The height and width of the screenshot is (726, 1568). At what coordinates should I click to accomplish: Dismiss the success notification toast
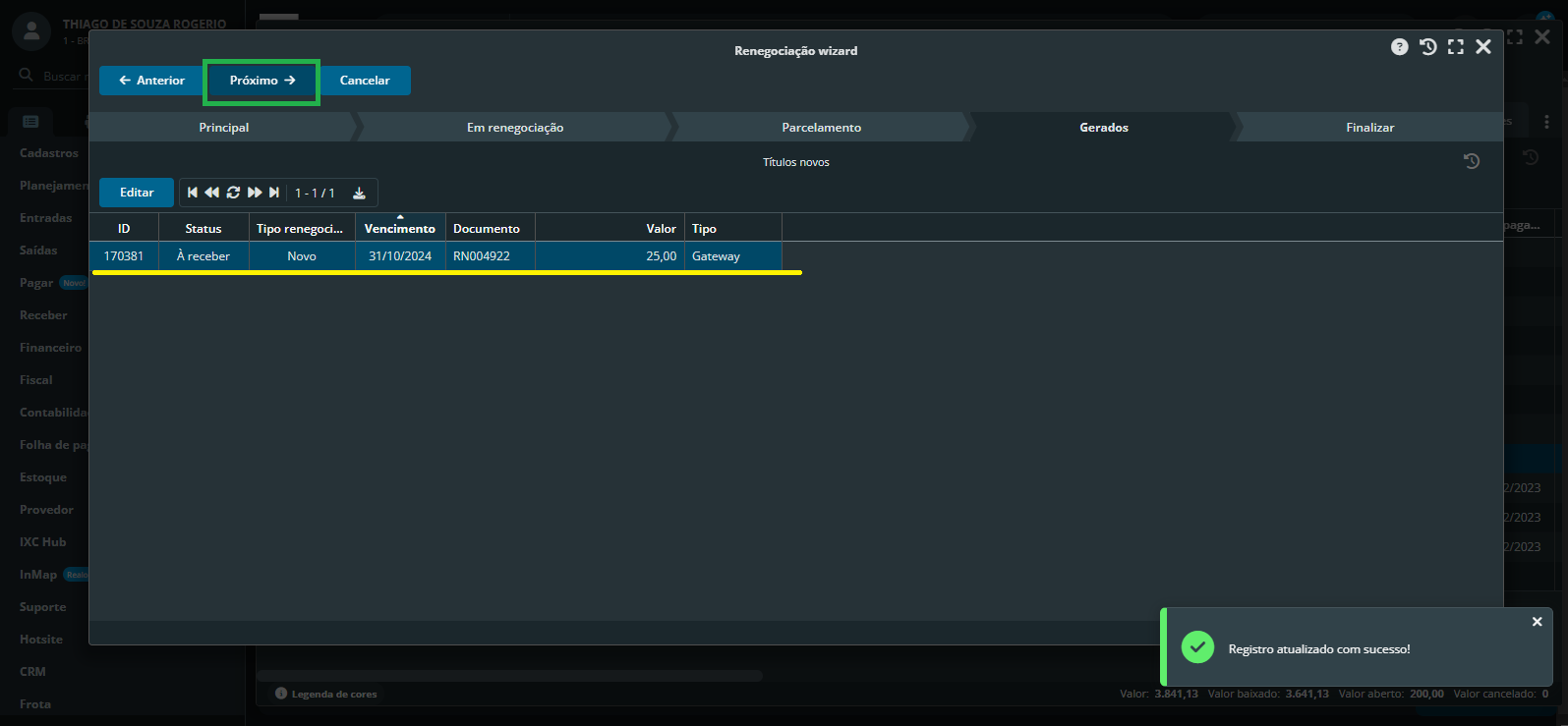tap(1537, 622)
